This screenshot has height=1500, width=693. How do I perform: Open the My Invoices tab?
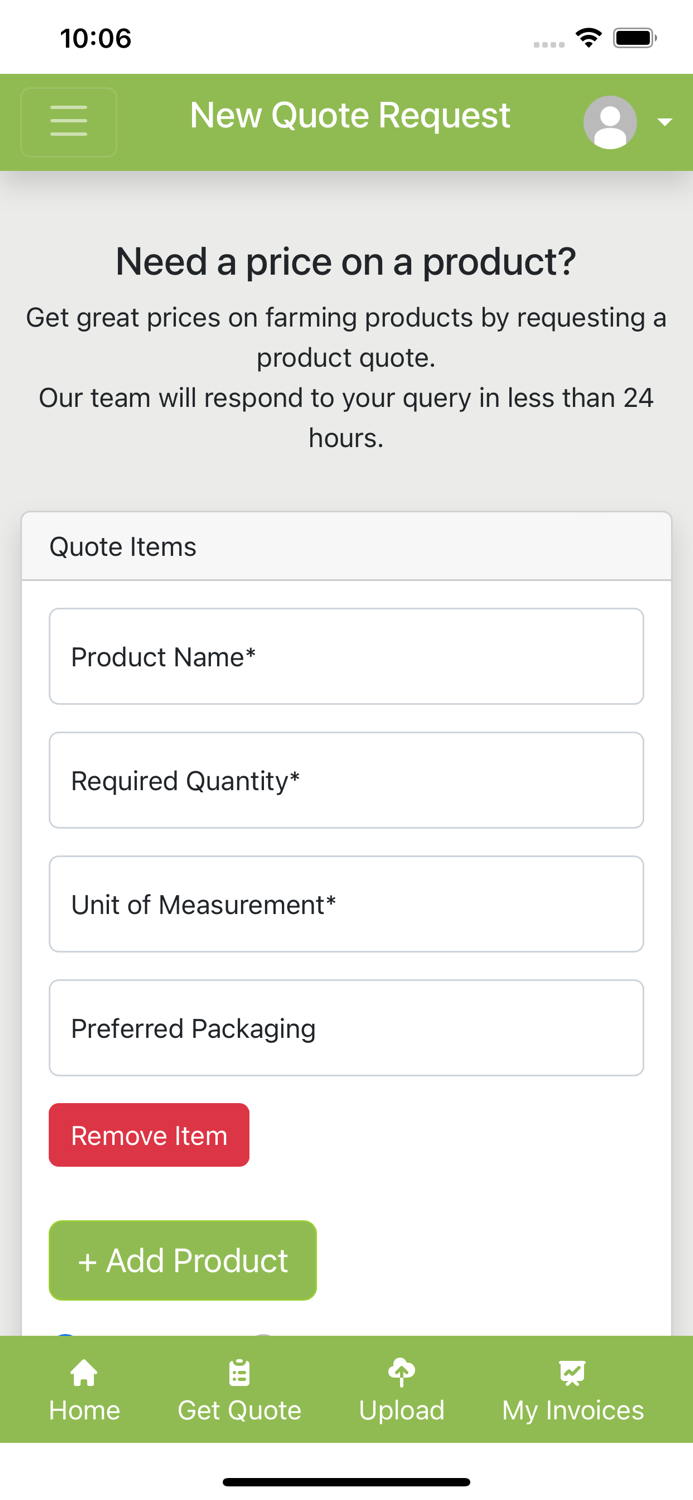click(x=573, y=1390)
